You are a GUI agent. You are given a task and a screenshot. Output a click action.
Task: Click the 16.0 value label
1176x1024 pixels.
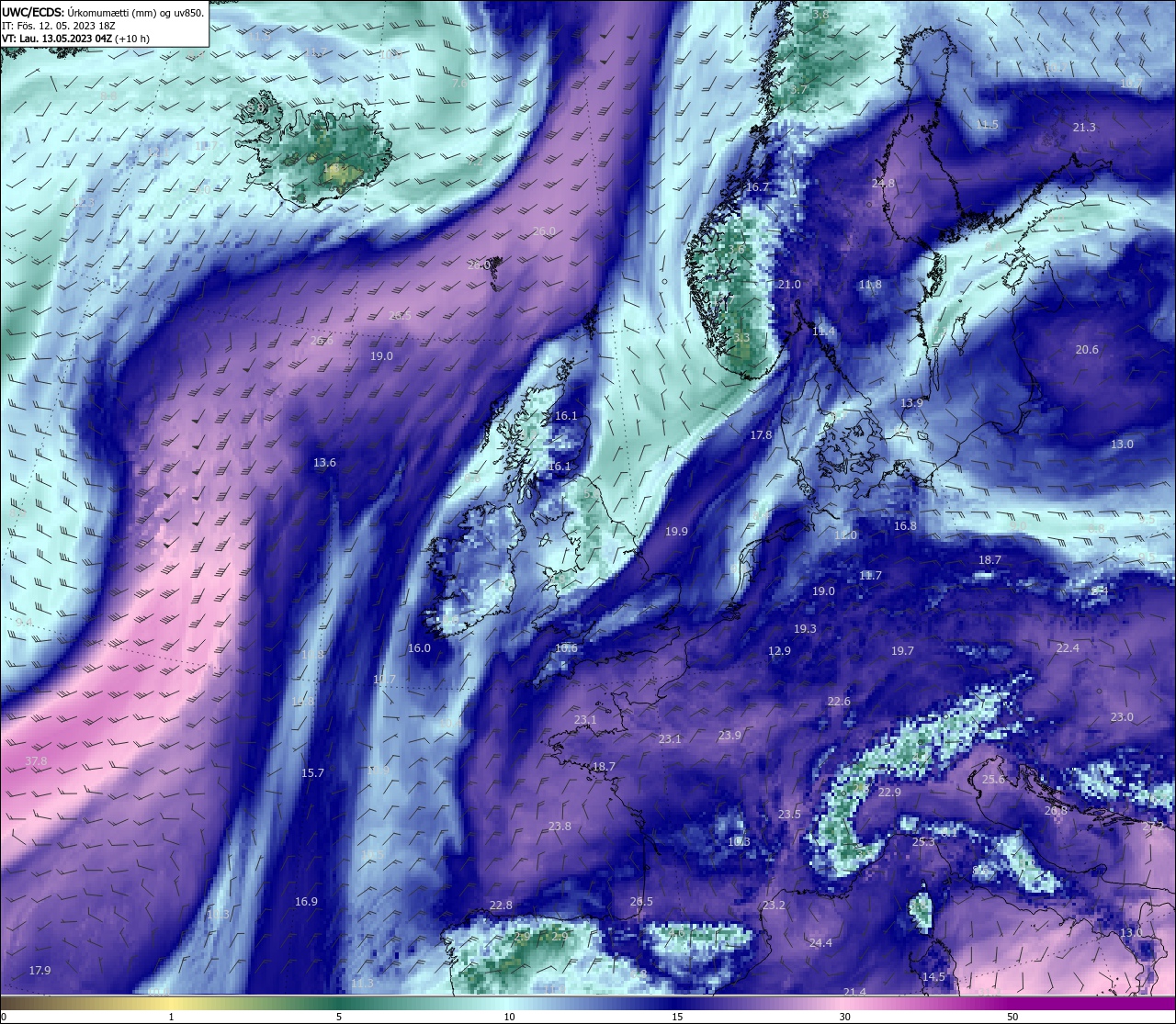[x=419, y=647]
